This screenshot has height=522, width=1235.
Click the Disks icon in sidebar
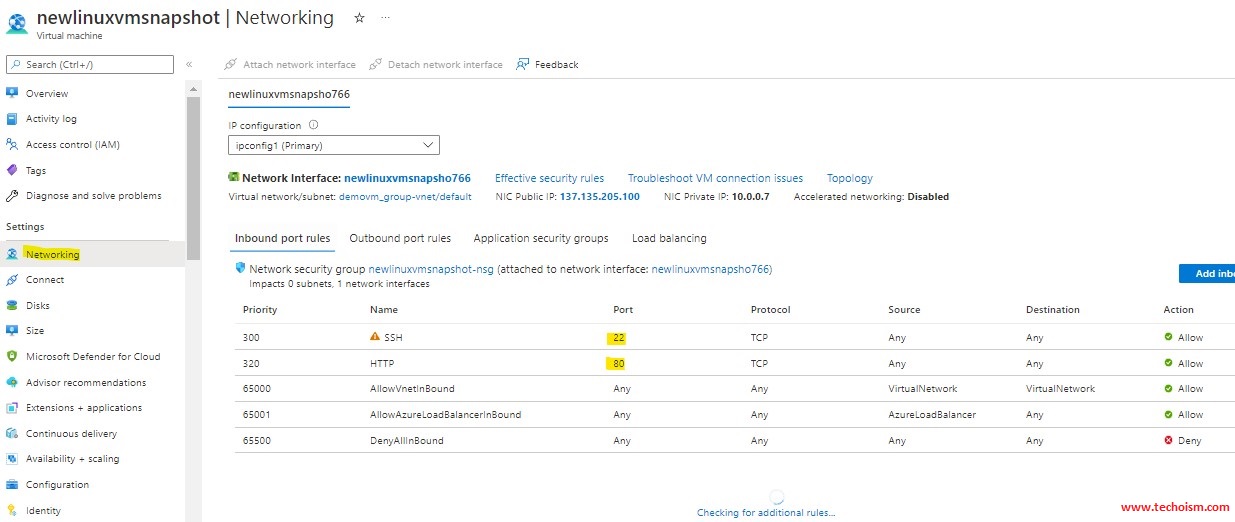click(12, 305)
